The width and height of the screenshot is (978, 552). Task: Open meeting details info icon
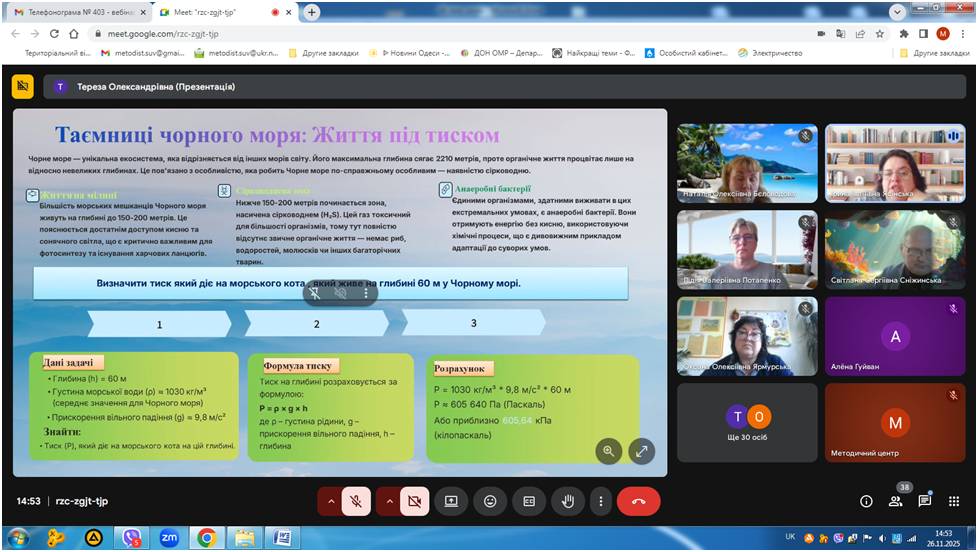pos(866,501)
